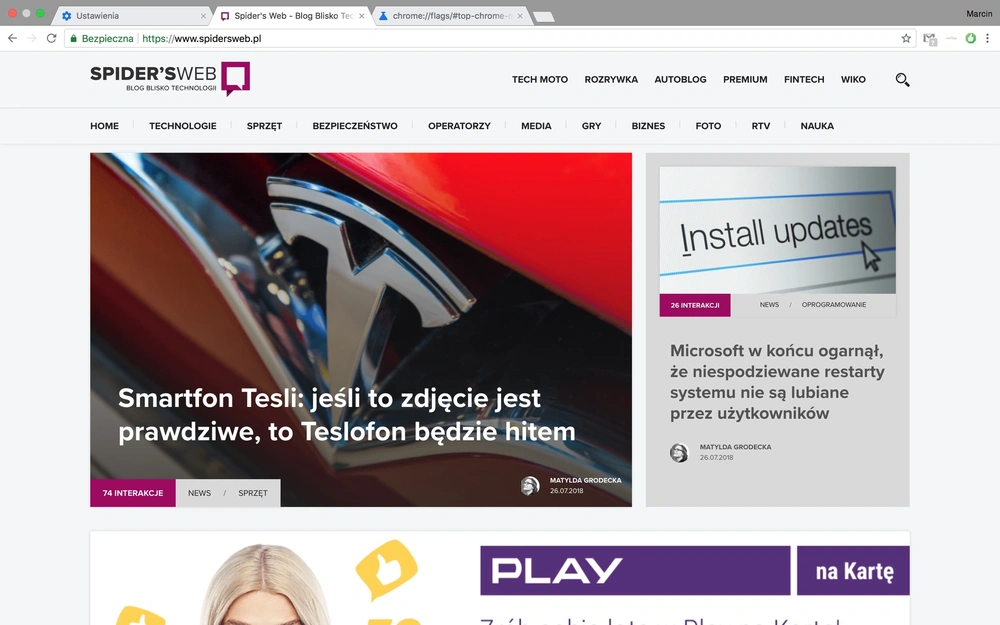Open the Install updates article thumbnail
1000x625 pixels.
[777, 230]
